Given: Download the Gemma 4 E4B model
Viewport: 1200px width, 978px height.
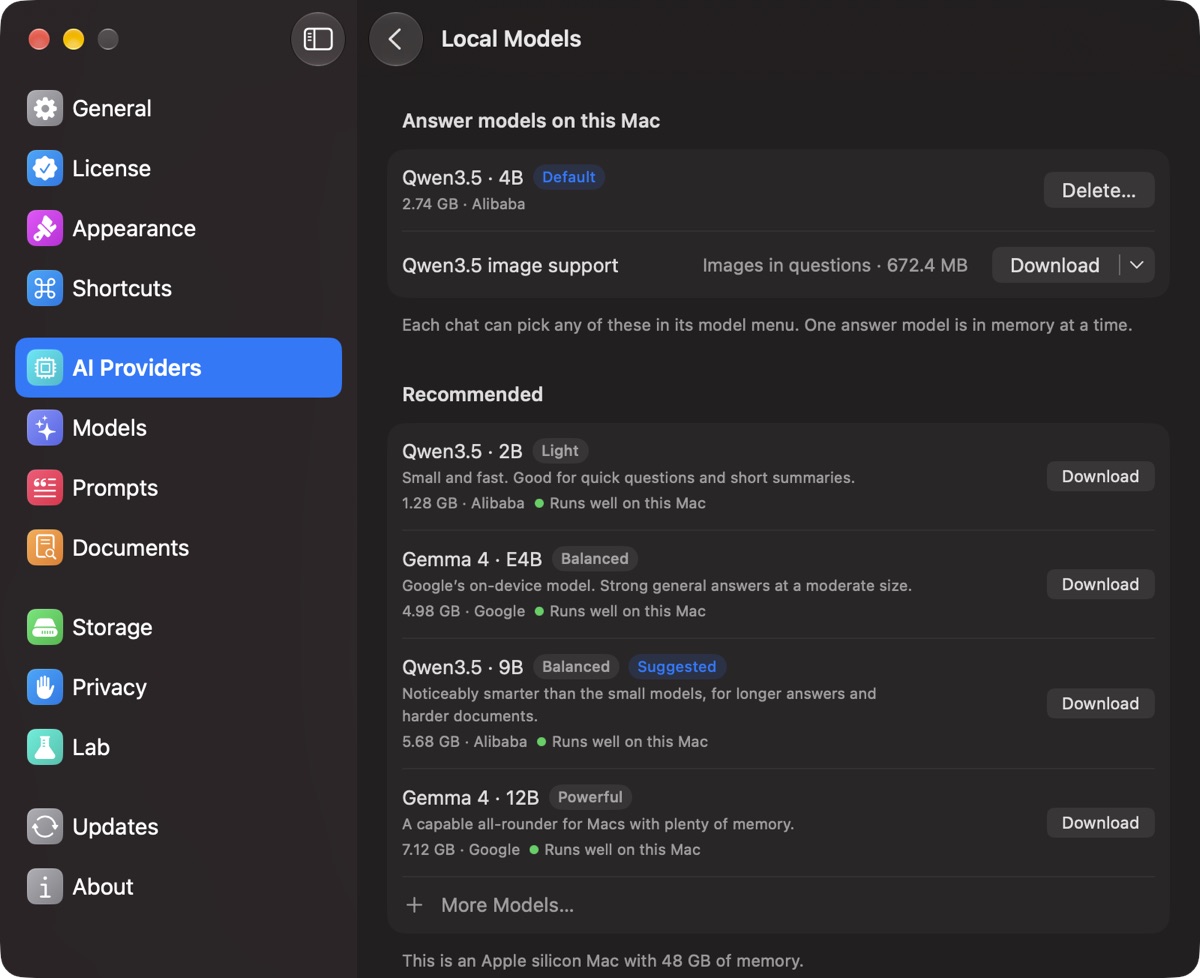Looking at the screenshot, I should [x=1100, y=584].
